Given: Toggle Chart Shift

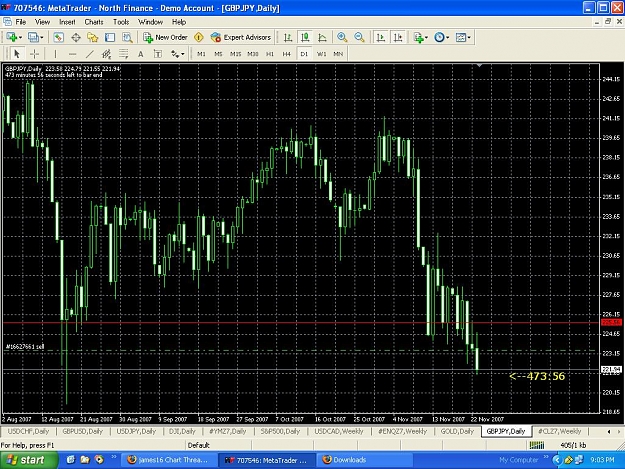Looking at the screenshot, I should pos(398,37).
